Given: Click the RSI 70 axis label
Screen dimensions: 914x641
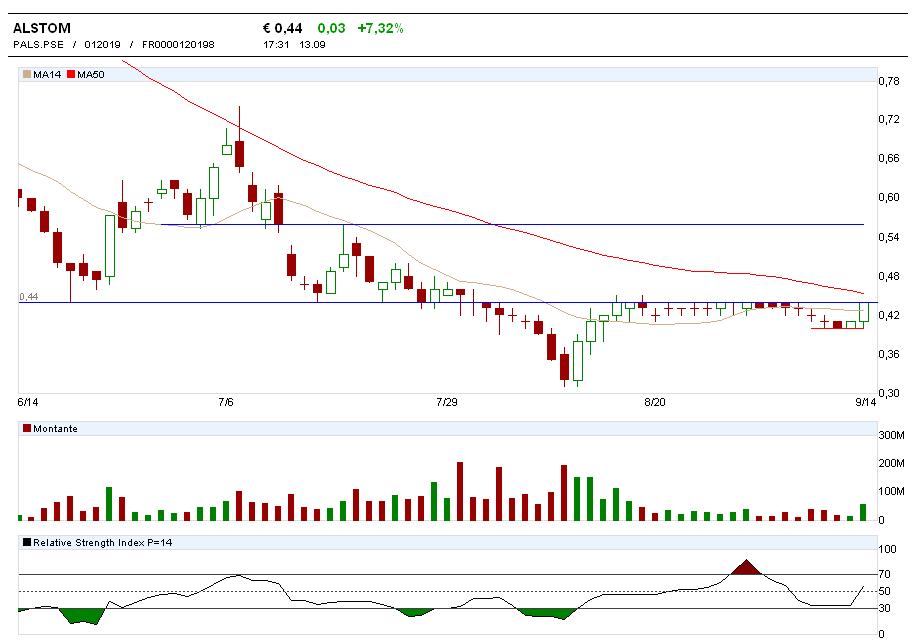Looking at the screenshot, I should pos(884,575).
